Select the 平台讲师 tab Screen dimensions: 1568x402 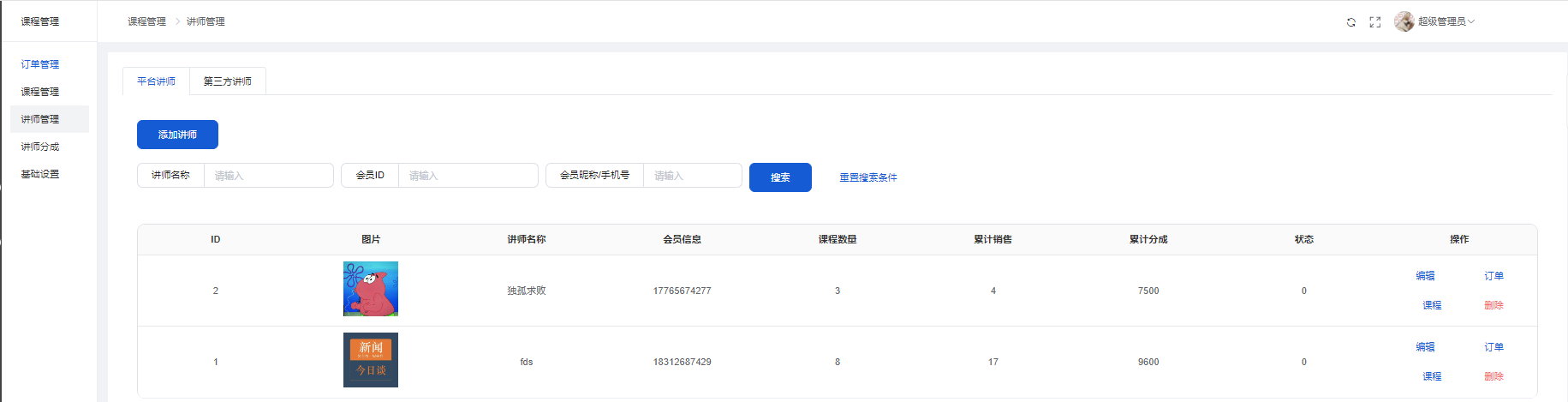156,81
